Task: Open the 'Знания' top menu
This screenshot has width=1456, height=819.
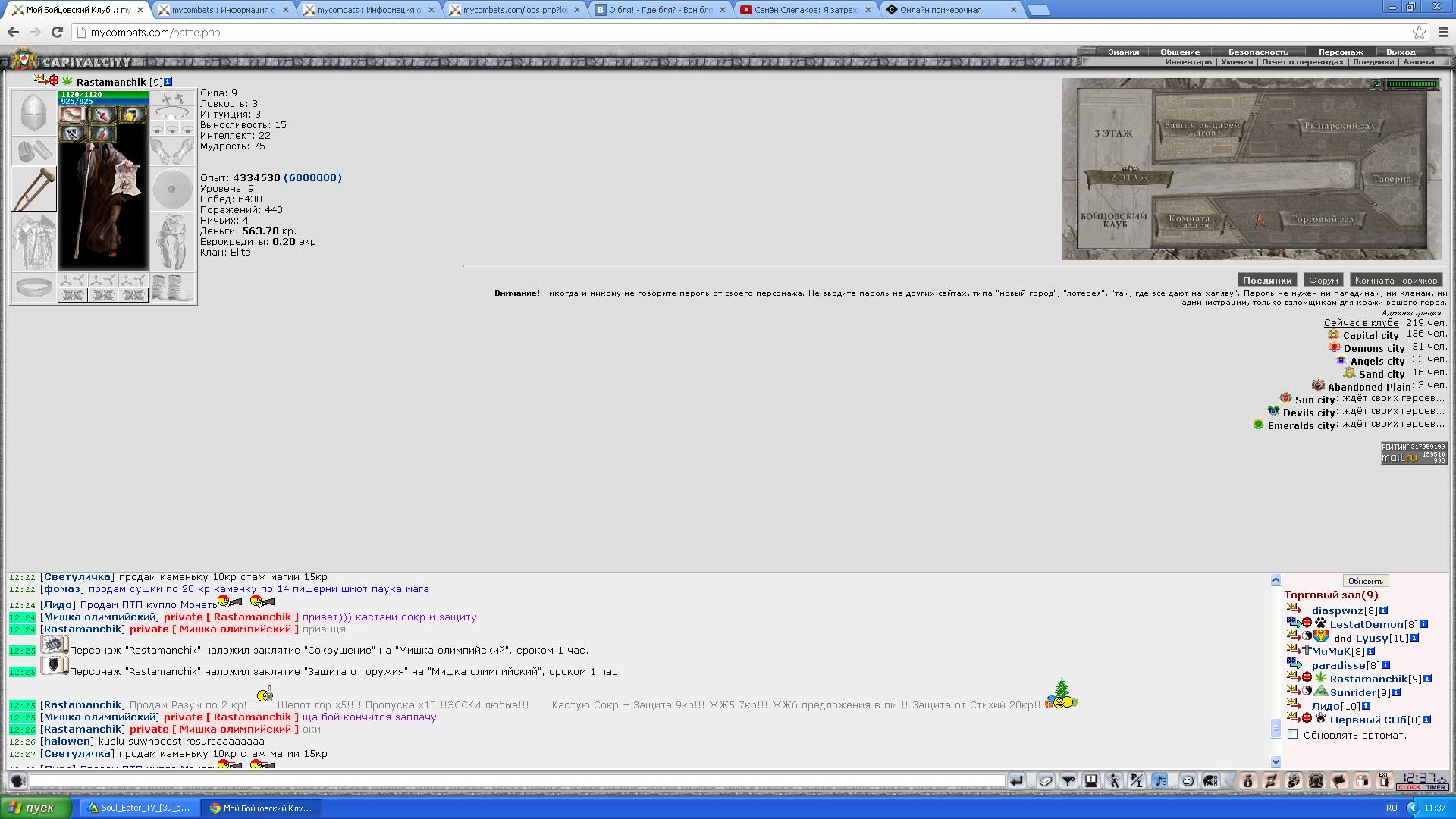Action: click(x=1123, y=52)
